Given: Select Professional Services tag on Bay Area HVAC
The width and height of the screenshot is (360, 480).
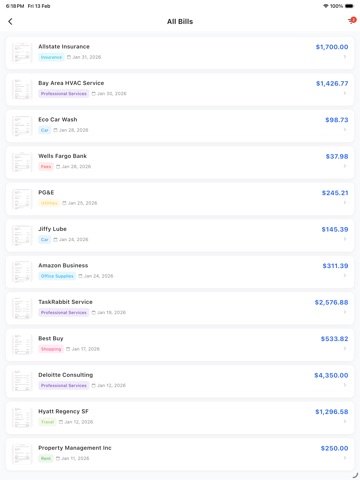Looking at the screenshot, I should 64,94.
